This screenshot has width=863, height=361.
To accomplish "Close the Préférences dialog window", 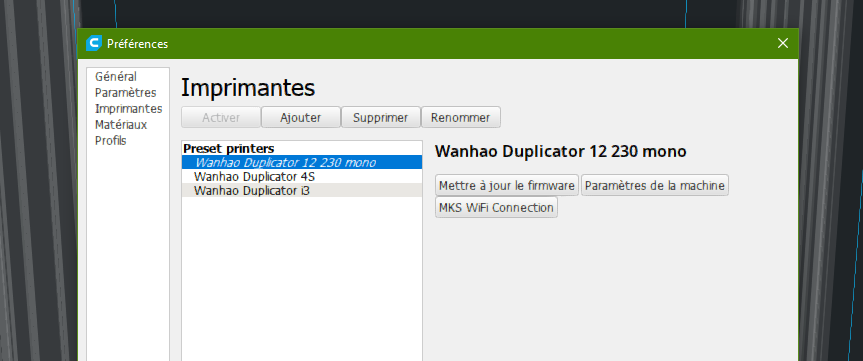I will (783, 43).
